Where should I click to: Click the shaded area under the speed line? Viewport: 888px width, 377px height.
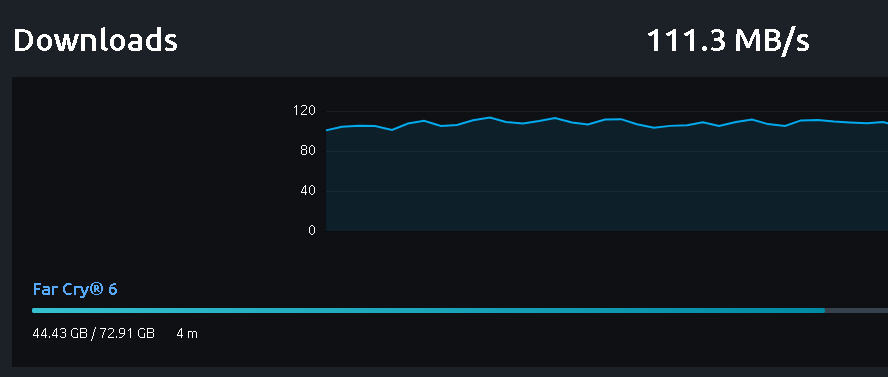click(606, 181)
